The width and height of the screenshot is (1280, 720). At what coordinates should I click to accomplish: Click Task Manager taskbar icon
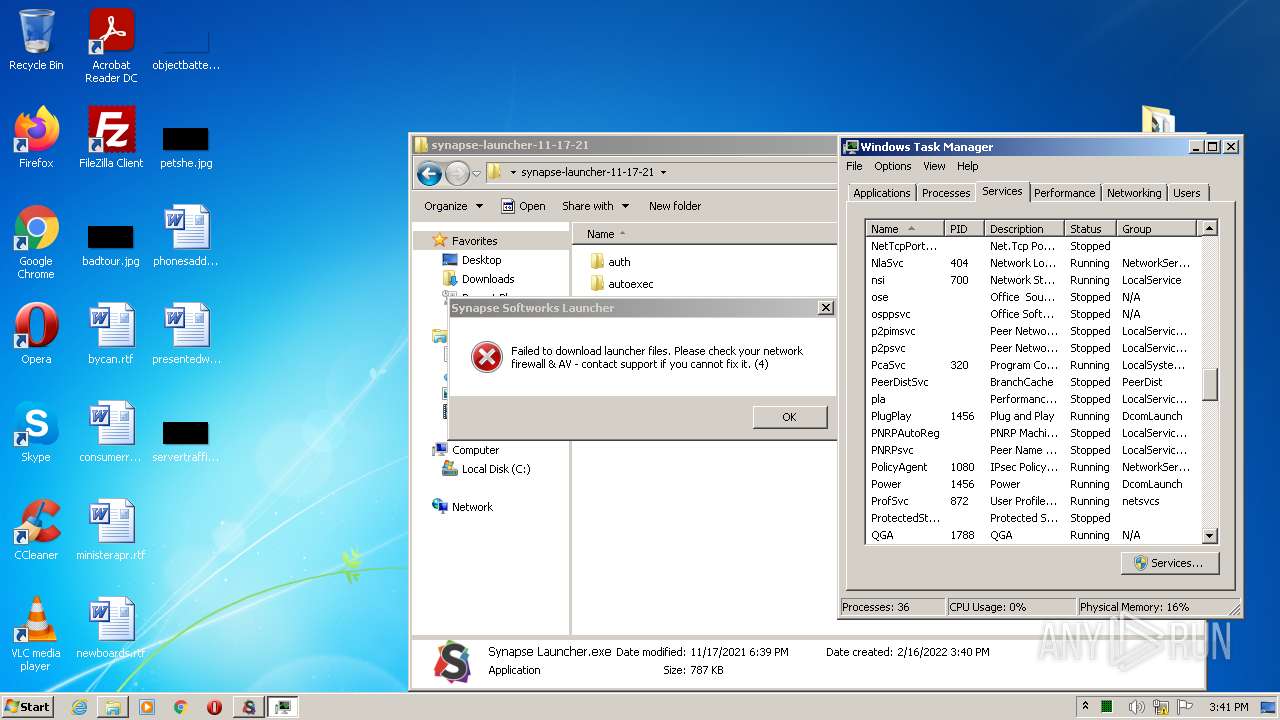[x=283, y=707]
